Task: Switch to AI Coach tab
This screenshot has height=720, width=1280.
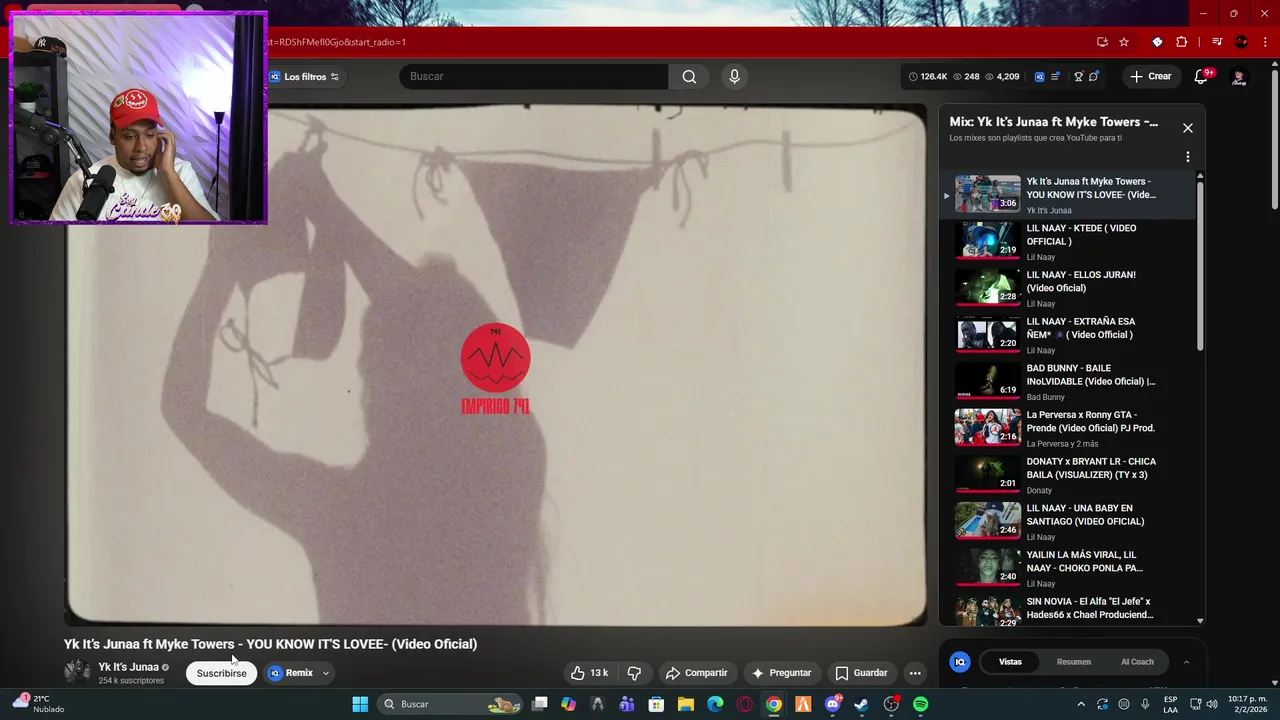Action: [1137, 662]
